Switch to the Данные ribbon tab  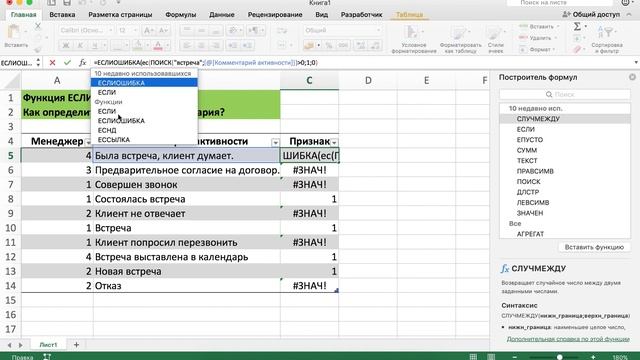click(x=222, y=15)
